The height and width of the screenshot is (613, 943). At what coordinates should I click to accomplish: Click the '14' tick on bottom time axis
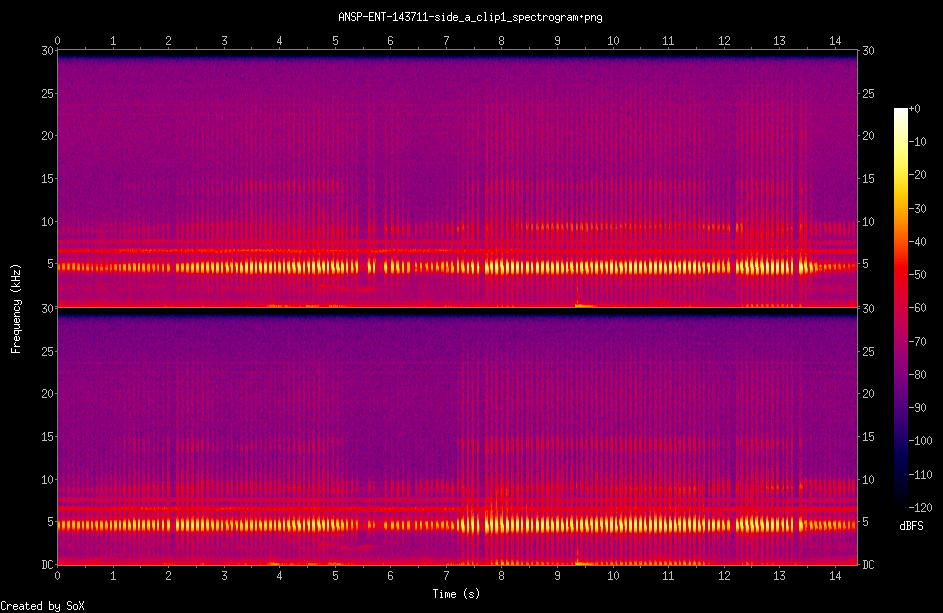point(835,576)
